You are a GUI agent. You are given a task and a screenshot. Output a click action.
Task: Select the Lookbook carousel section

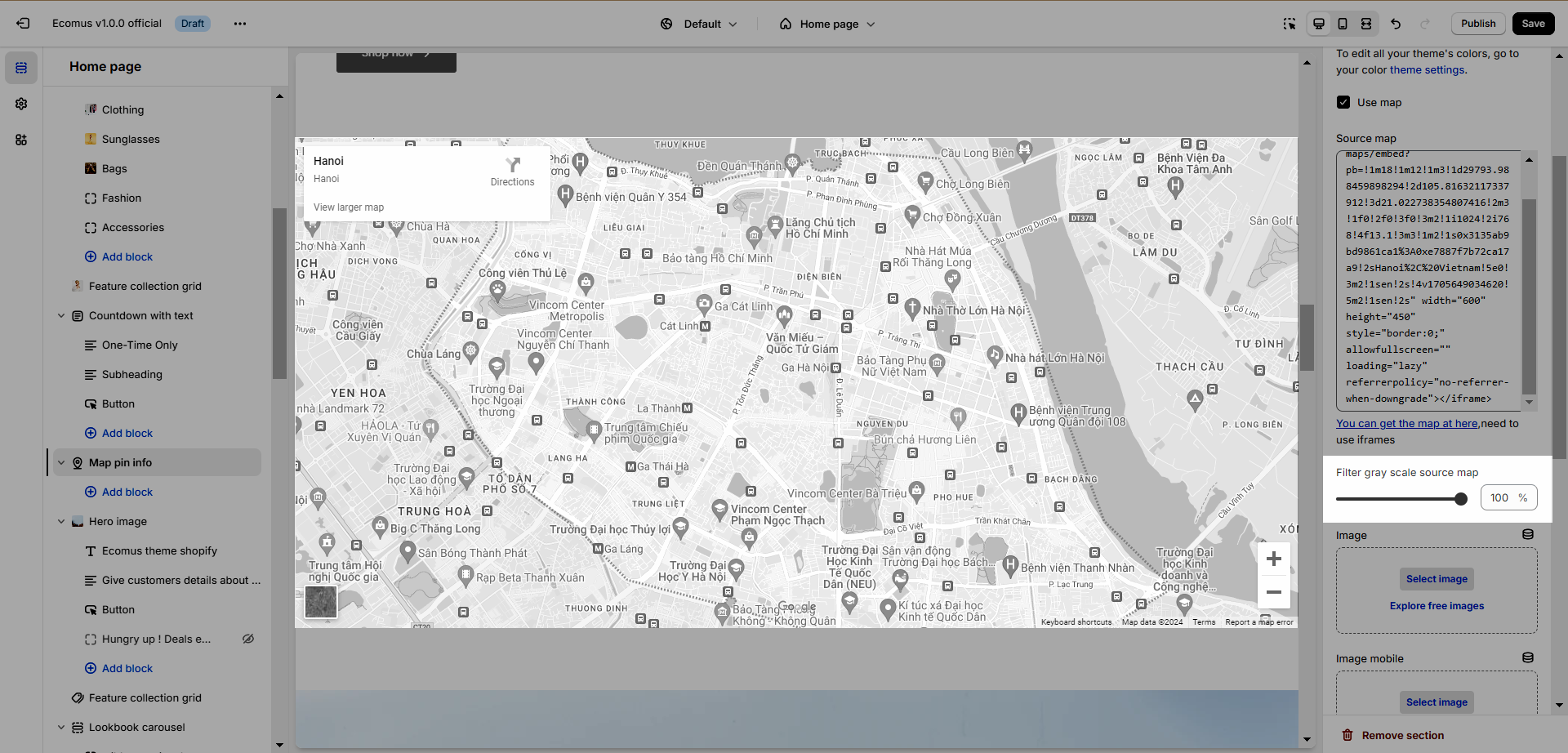coord(137,727)
